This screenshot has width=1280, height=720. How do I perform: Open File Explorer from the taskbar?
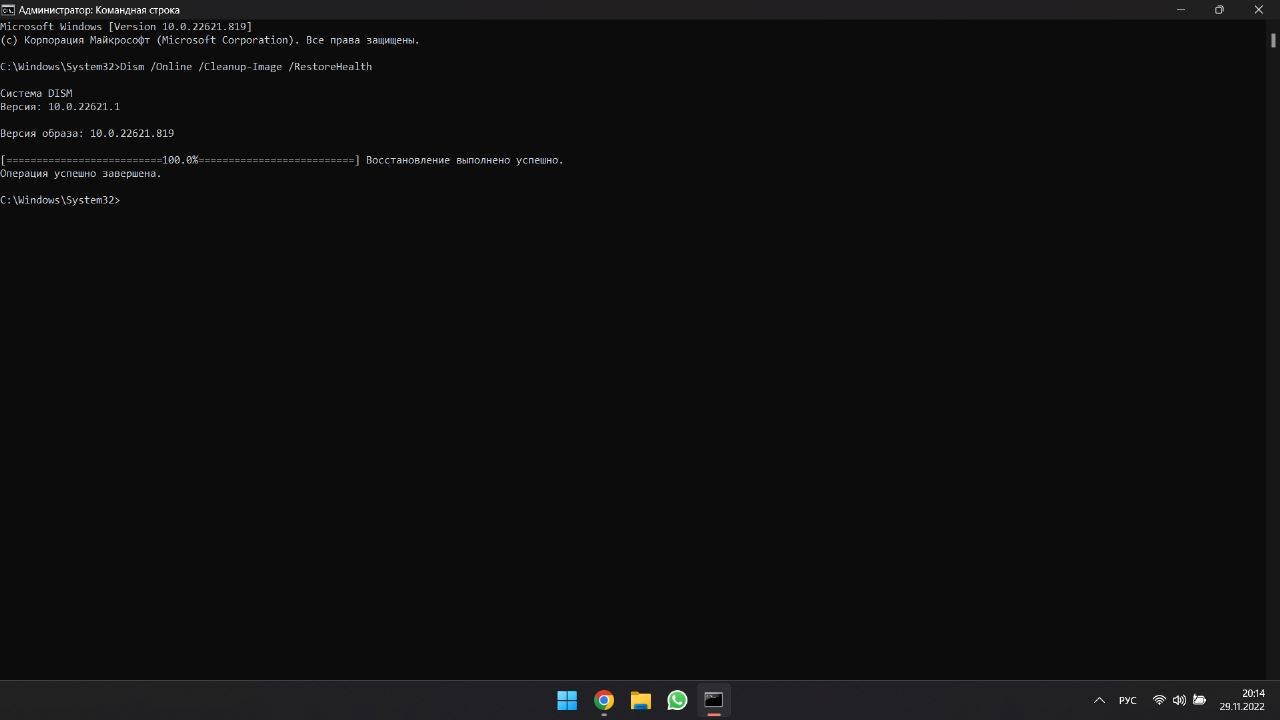[x=641, y=700]
